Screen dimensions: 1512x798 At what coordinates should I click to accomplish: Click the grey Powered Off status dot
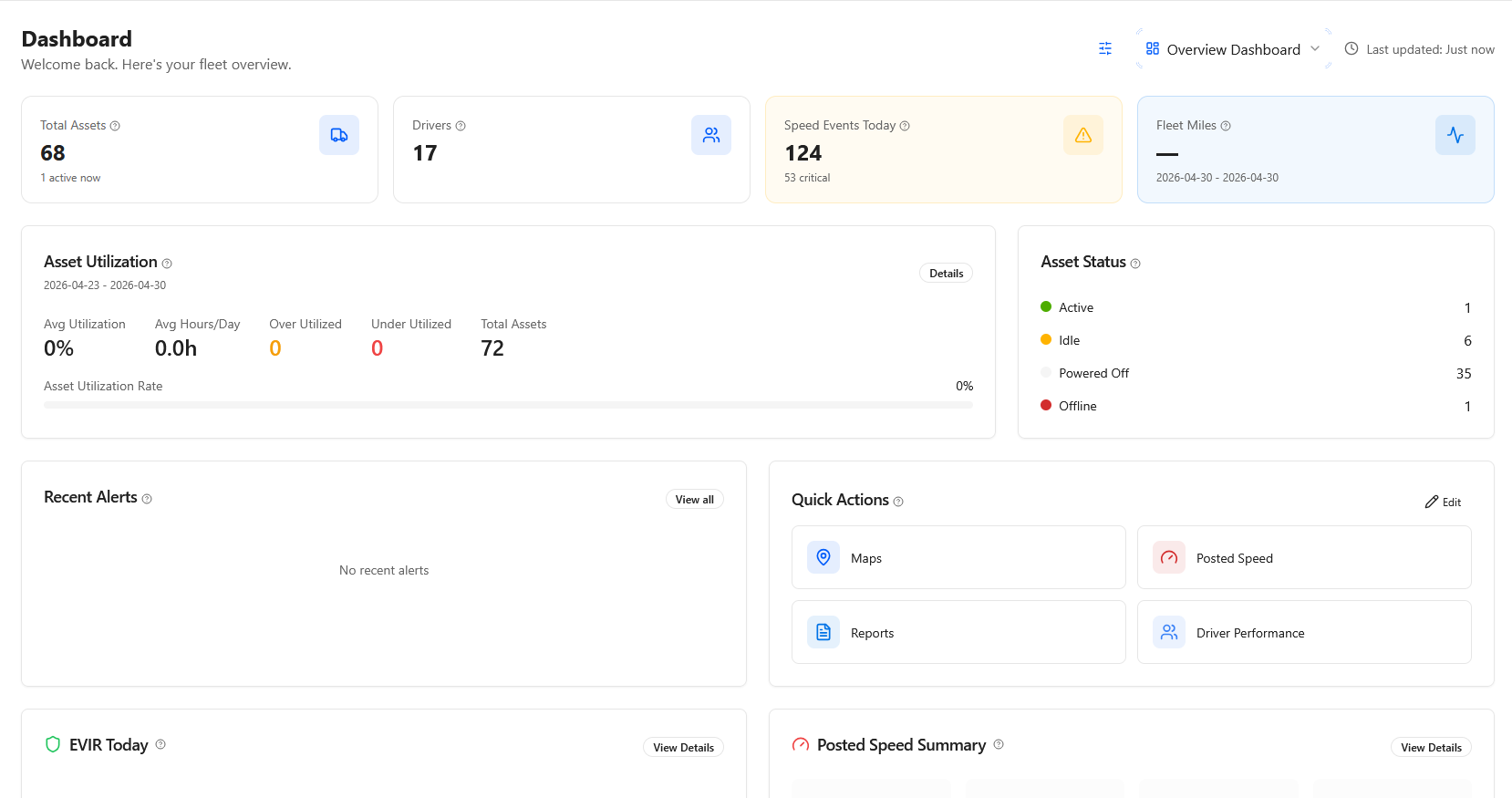1046,373
